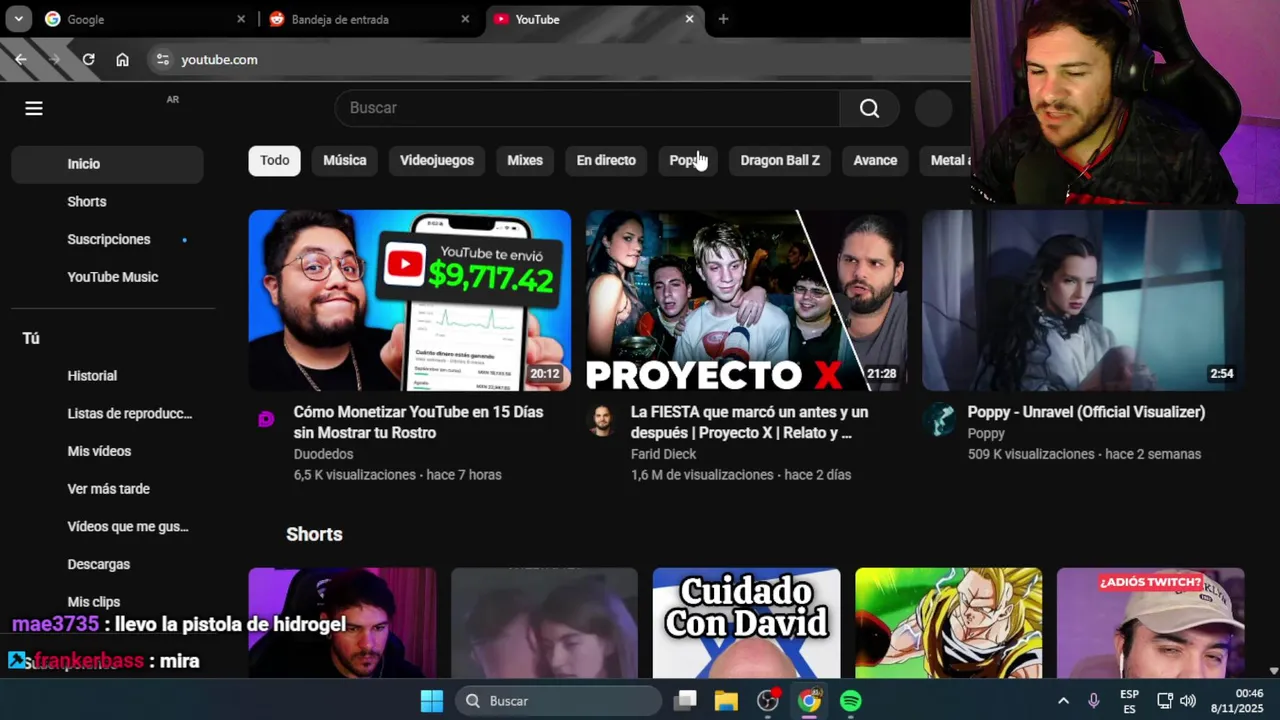
Task: Close the YouTube tab
Action: tap(689, 19)
